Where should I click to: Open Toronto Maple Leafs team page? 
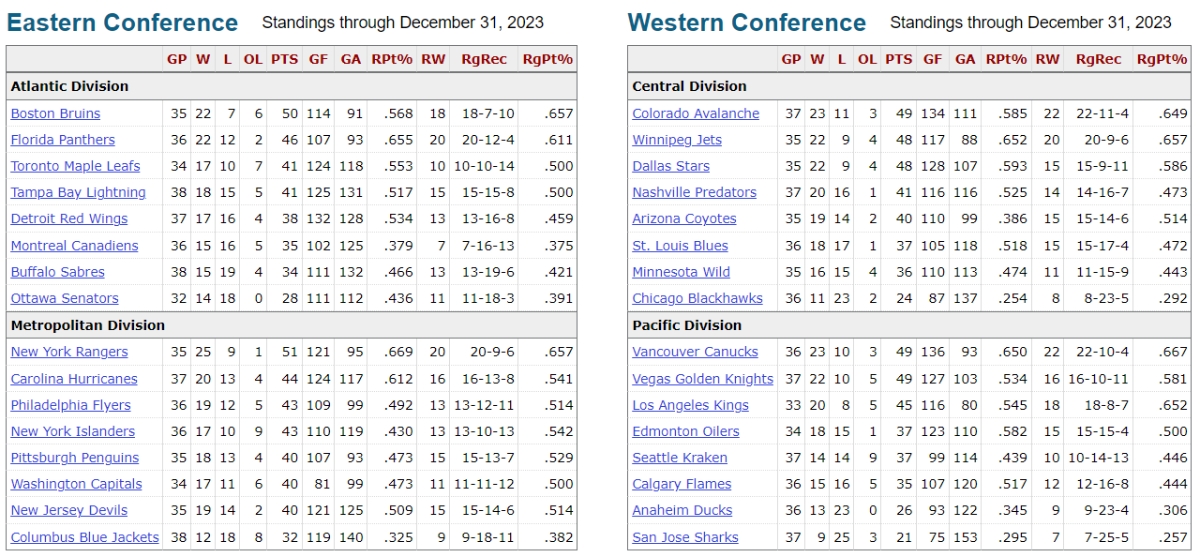coord(75,166)
